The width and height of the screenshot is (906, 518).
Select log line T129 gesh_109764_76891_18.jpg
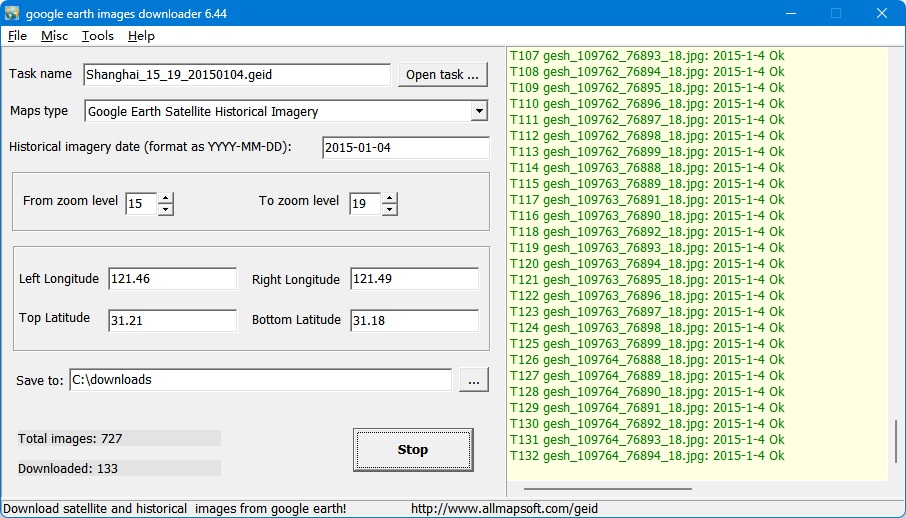pyautogui.click(x=647, y=408)
